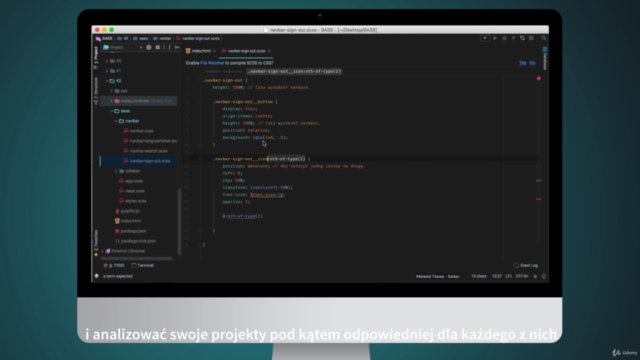Click UTF-8 encoding in status bar
Image resolution: width=640 pixels, height=360 pixels.
pyautogui.click(x=522, y=276)
